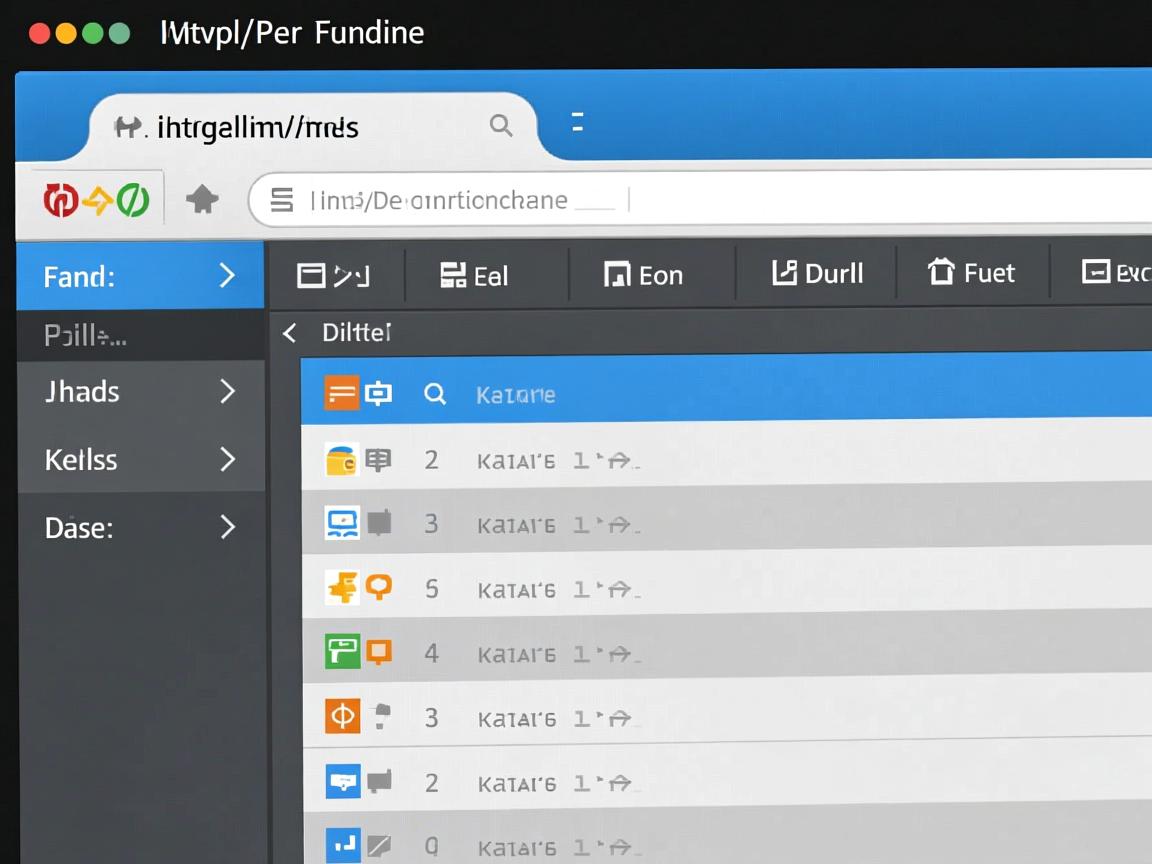Click the blue monitor icon in row 3
Screen dimensions: 1152x864
(342, 523)
